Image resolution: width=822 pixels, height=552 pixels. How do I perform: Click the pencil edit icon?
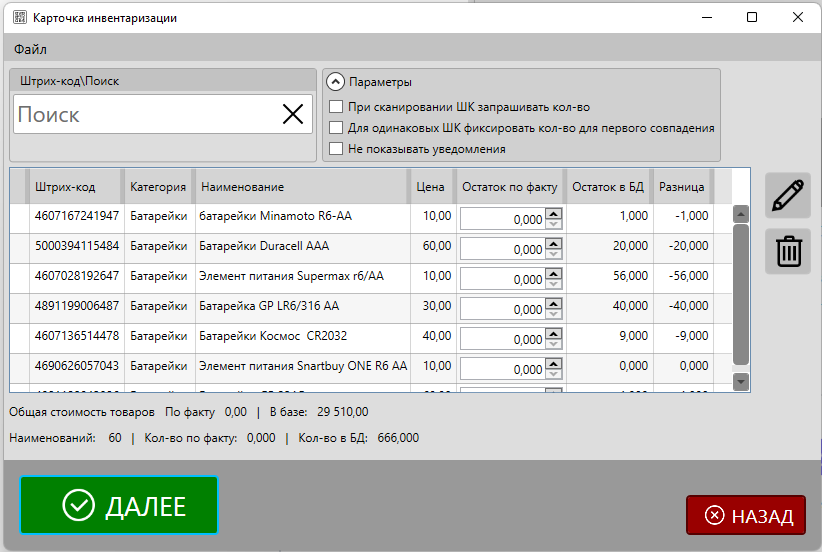click(x=788, y=195)
